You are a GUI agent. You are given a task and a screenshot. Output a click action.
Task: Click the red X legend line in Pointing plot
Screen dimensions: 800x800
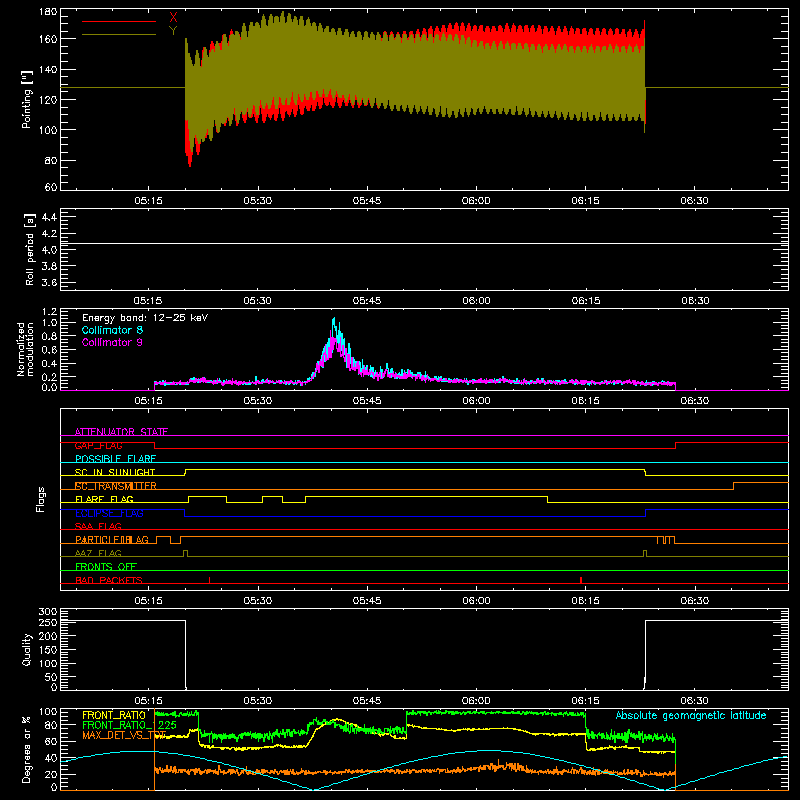click(x=119, y=21)
